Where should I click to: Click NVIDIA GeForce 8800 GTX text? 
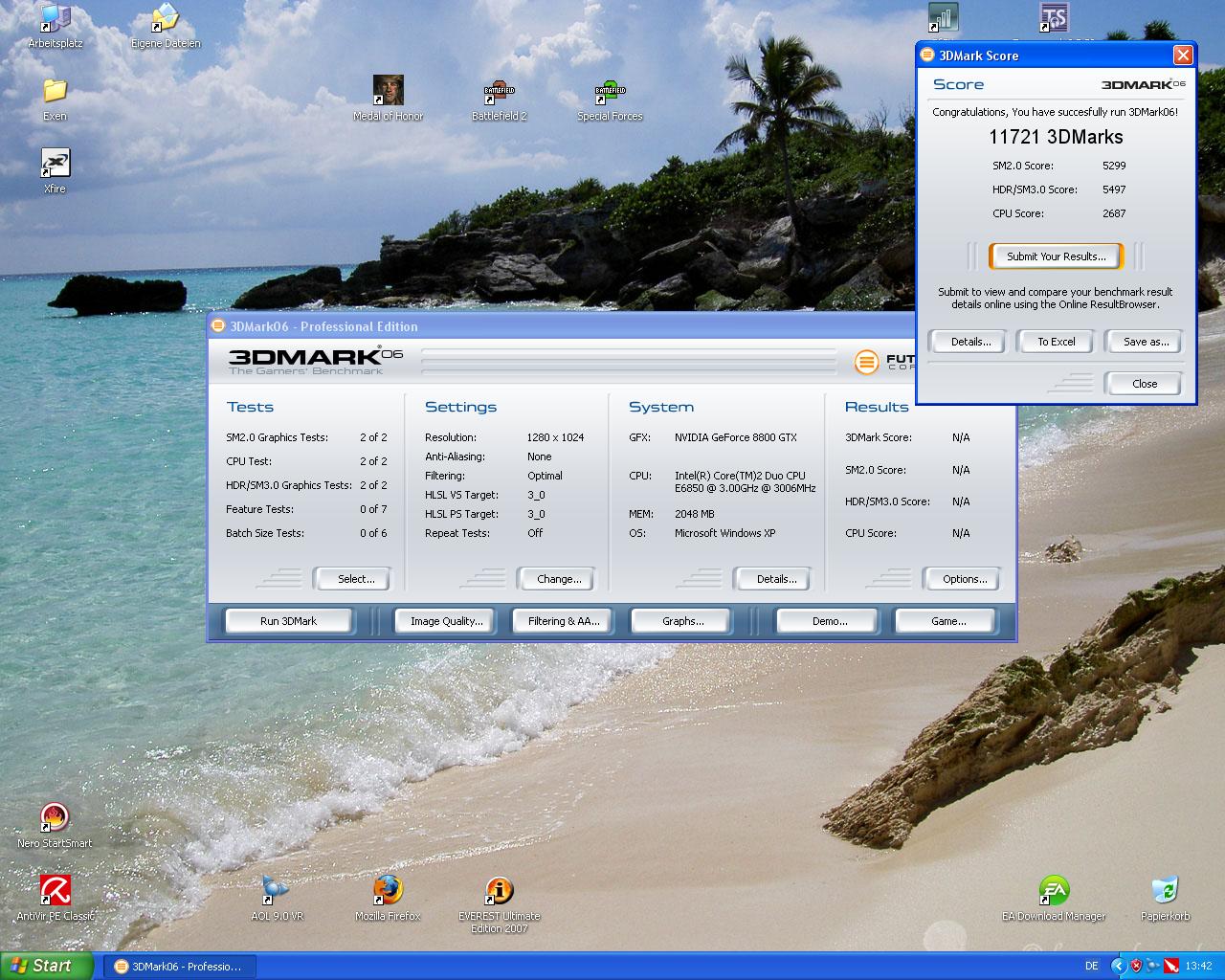click(x=735, y=437)
